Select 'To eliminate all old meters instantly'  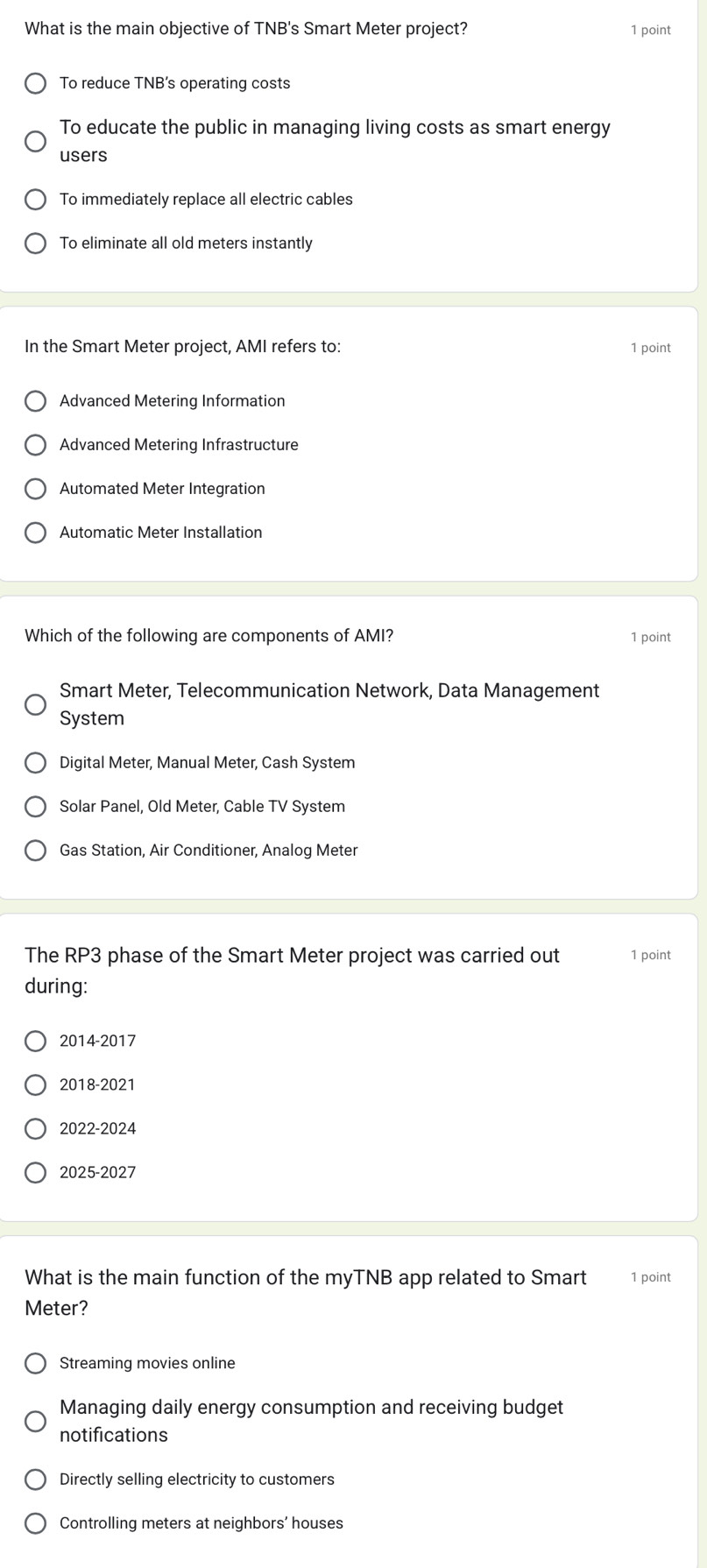(35, 244)
